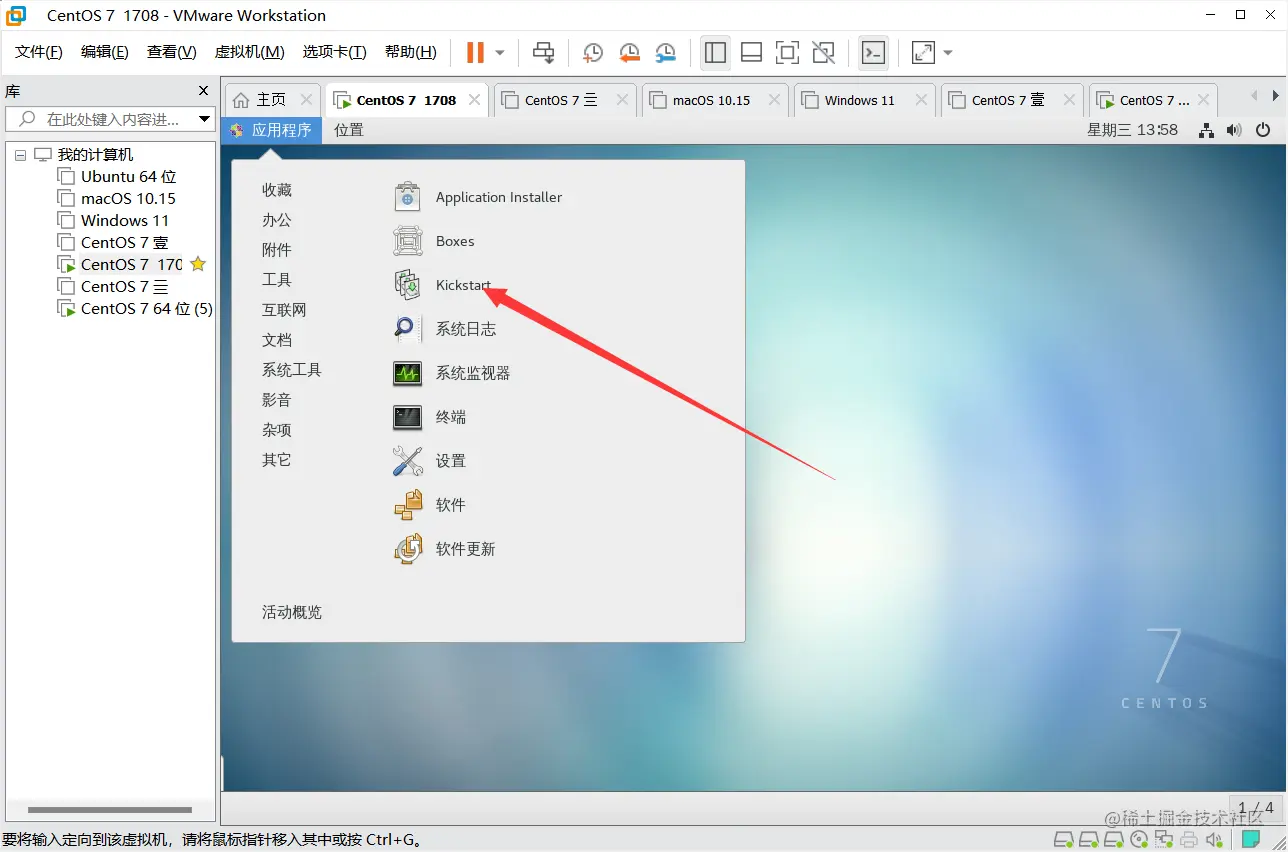Viewport: 1288px width, 852px height.
Task: Click the library panel horizontal scrollbar
Action: tap(110, 810)
